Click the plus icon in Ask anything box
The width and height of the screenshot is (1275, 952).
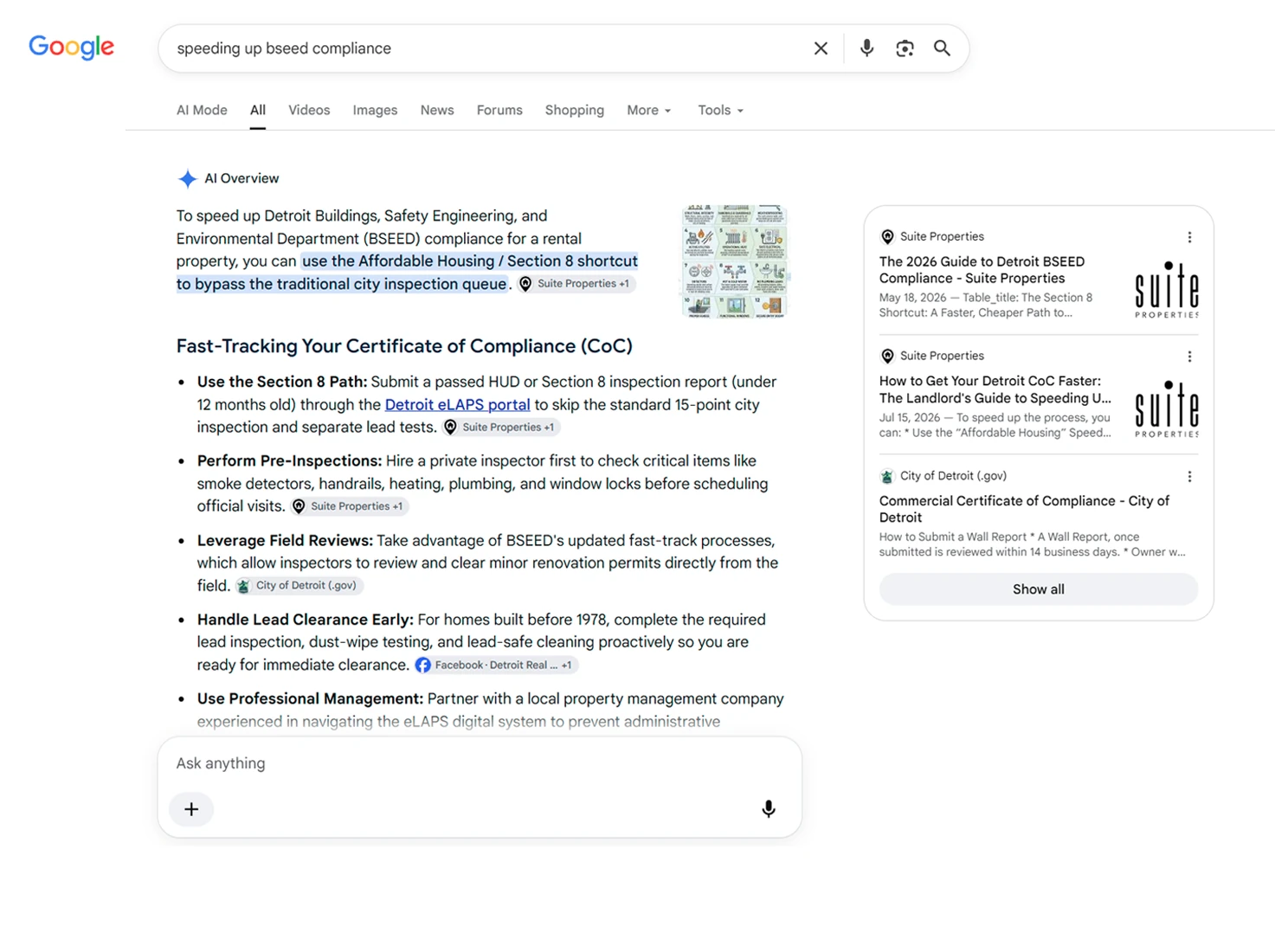(x=191, y=809)
